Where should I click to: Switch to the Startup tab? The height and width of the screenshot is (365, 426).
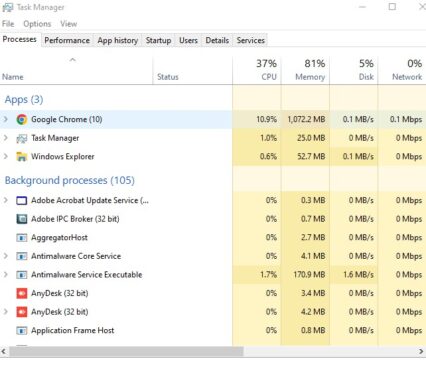click(x=158, y=40)
